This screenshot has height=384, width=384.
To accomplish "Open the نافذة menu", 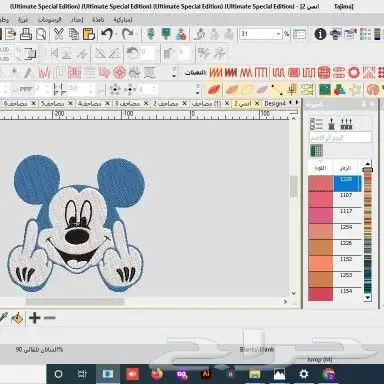I will pyautogui.click(x=98, y=20).
